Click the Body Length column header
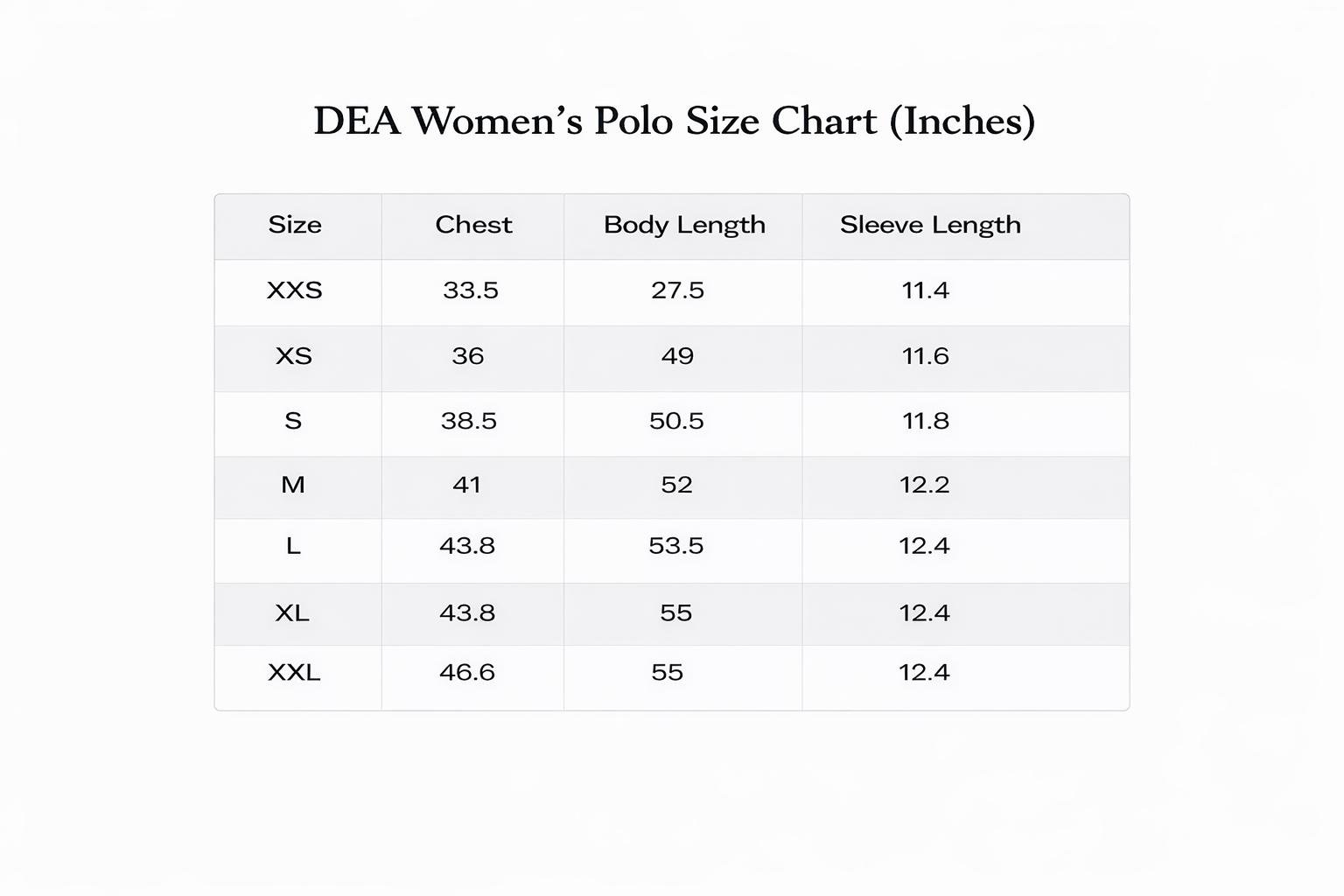The height and width of the screenshot is (896, 1344). point(684,225)
